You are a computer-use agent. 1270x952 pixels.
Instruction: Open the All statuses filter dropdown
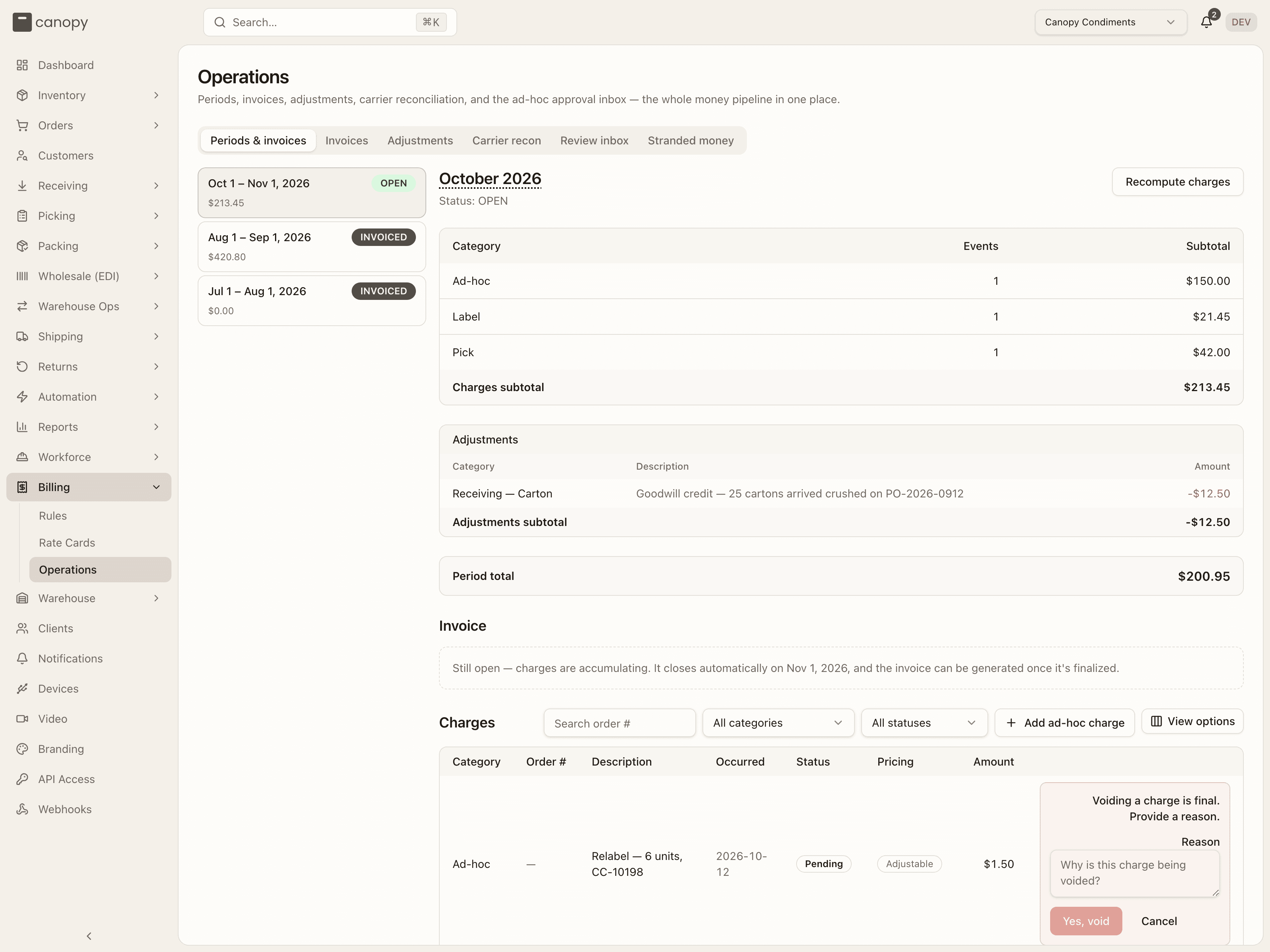[x=924, y=722]
